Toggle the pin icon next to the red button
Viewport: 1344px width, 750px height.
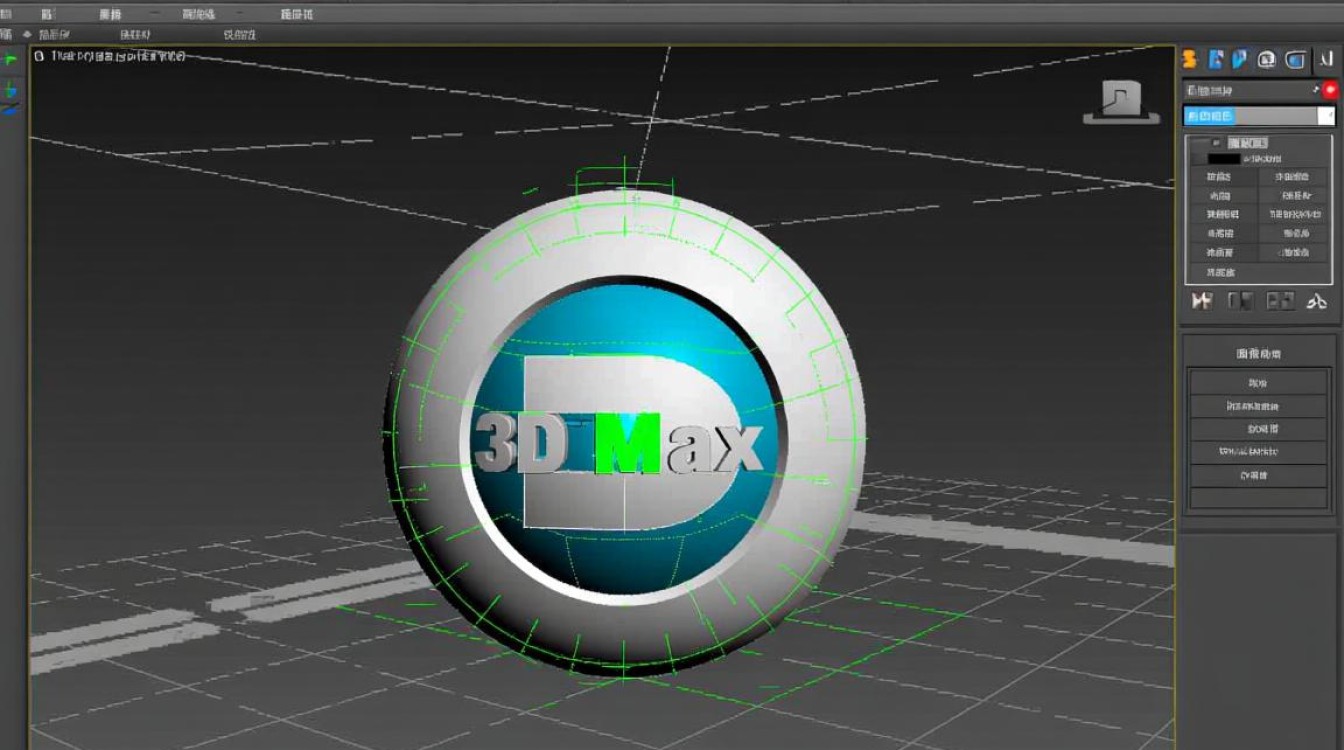pyautogui.click(x=1316, y=90)
